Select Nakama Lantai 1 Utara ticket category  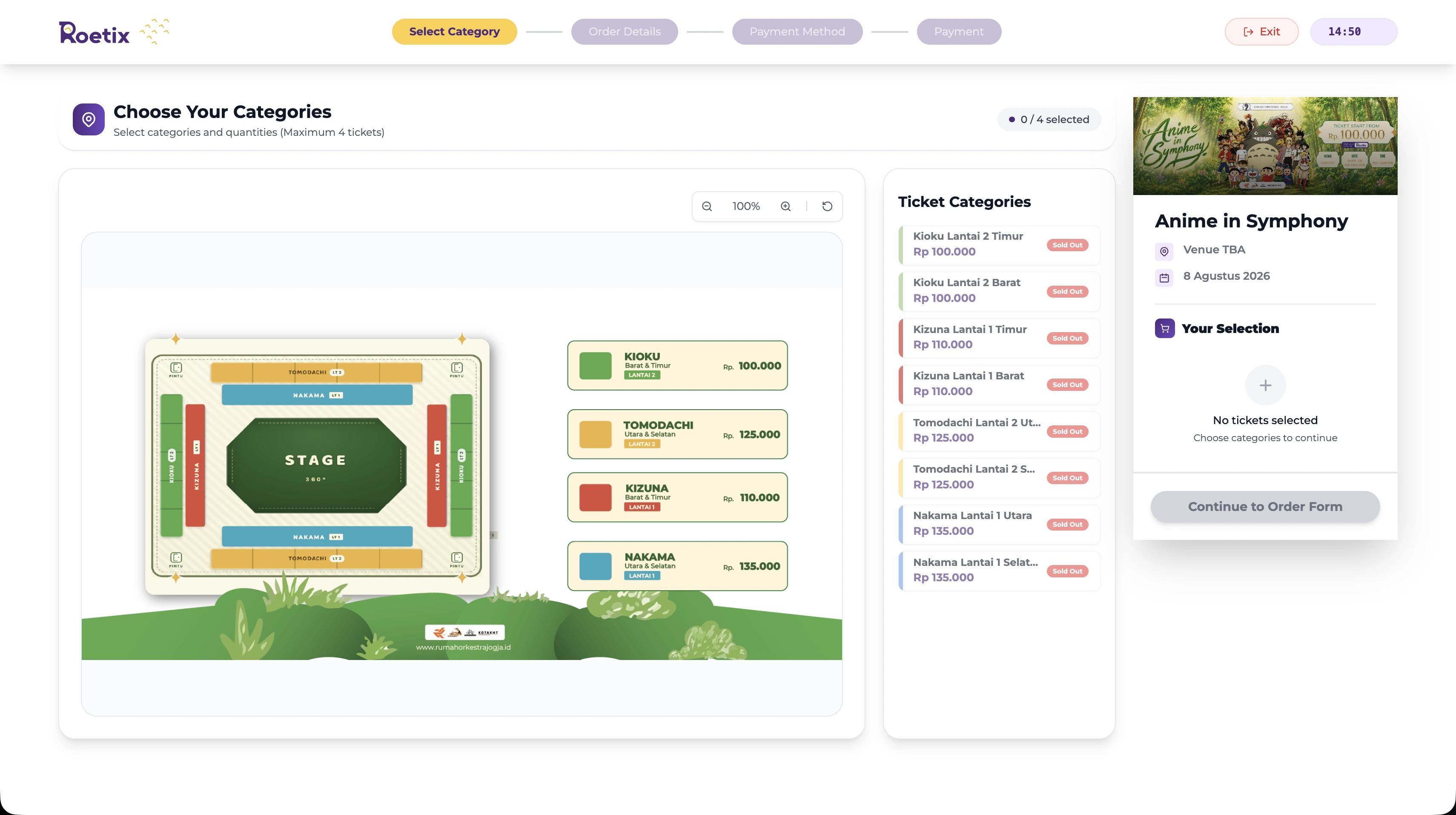pos(999,524)
